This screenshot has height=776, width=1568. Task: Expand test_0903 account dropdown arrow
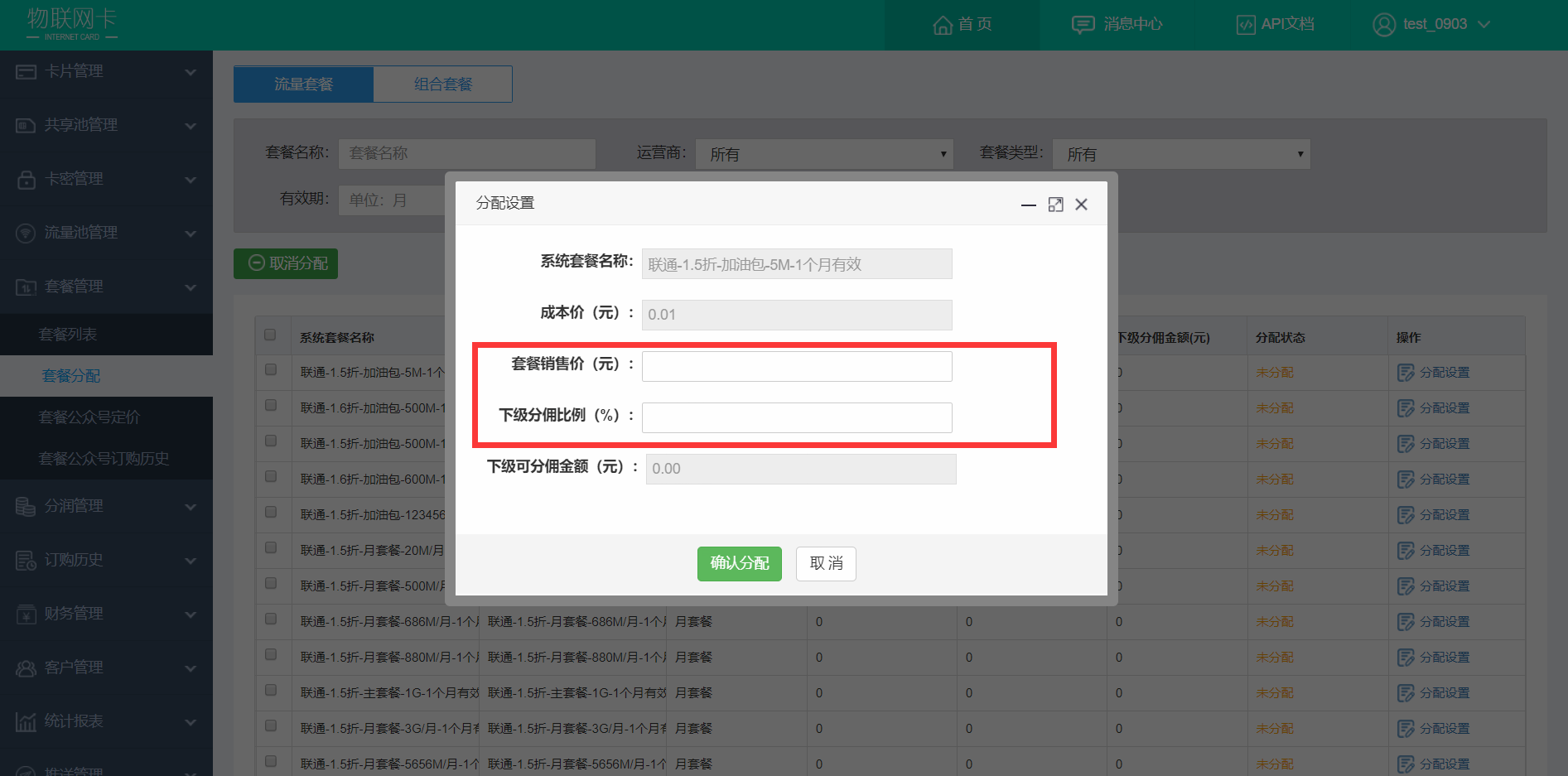click(1484, 25)
